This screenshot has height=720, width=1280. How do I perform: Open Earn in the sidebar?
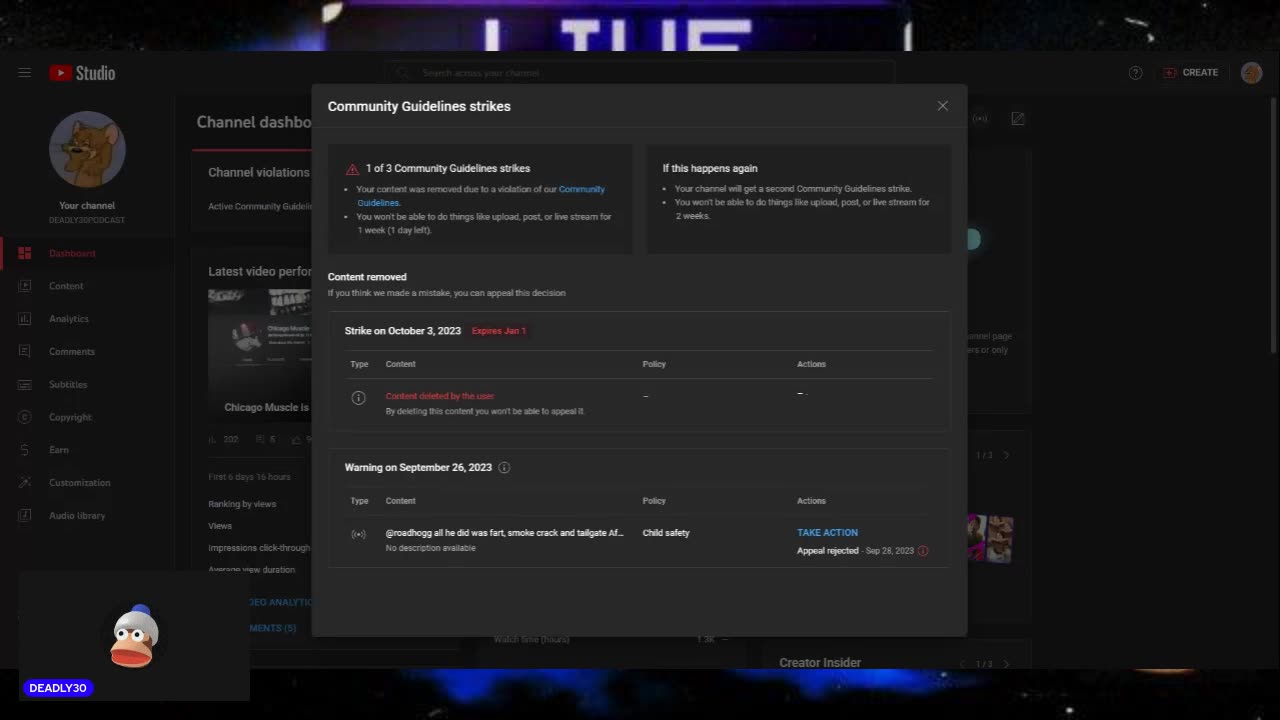click(x=59, y=450)
